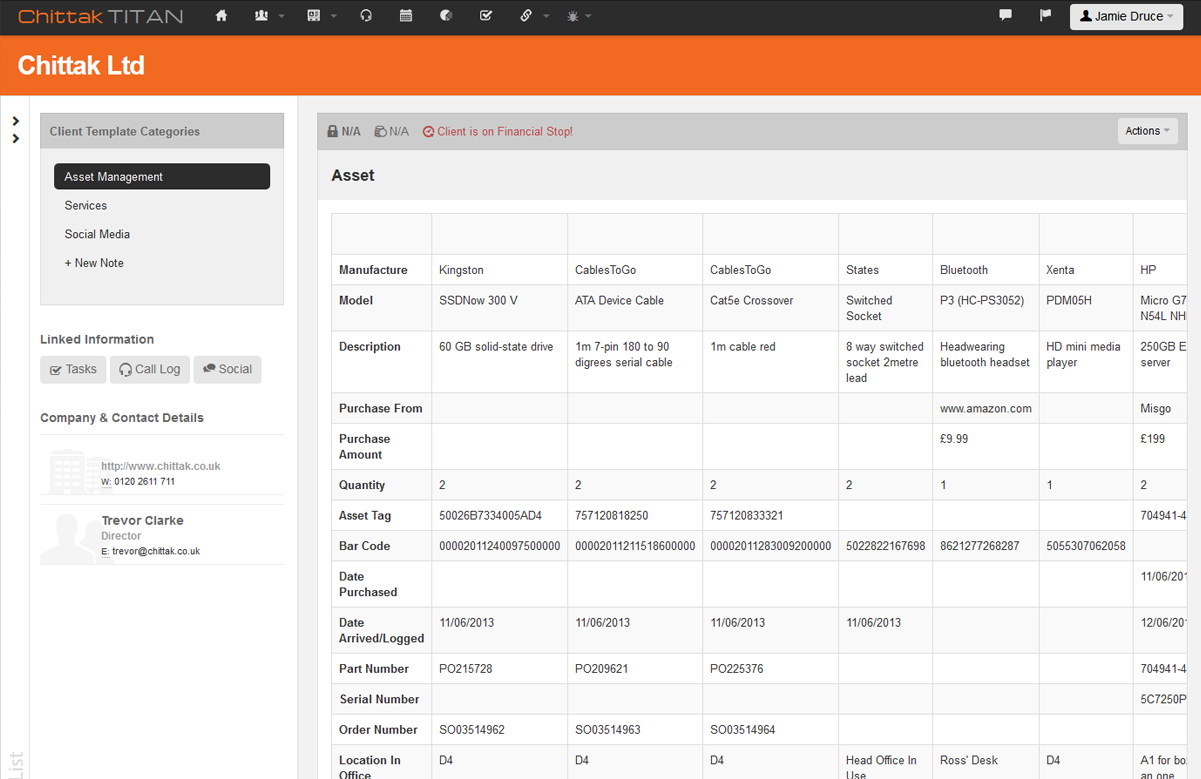1201x779 pixels.
Task: Expand the upper sidebar chevron
Action: tap(16, 121)
